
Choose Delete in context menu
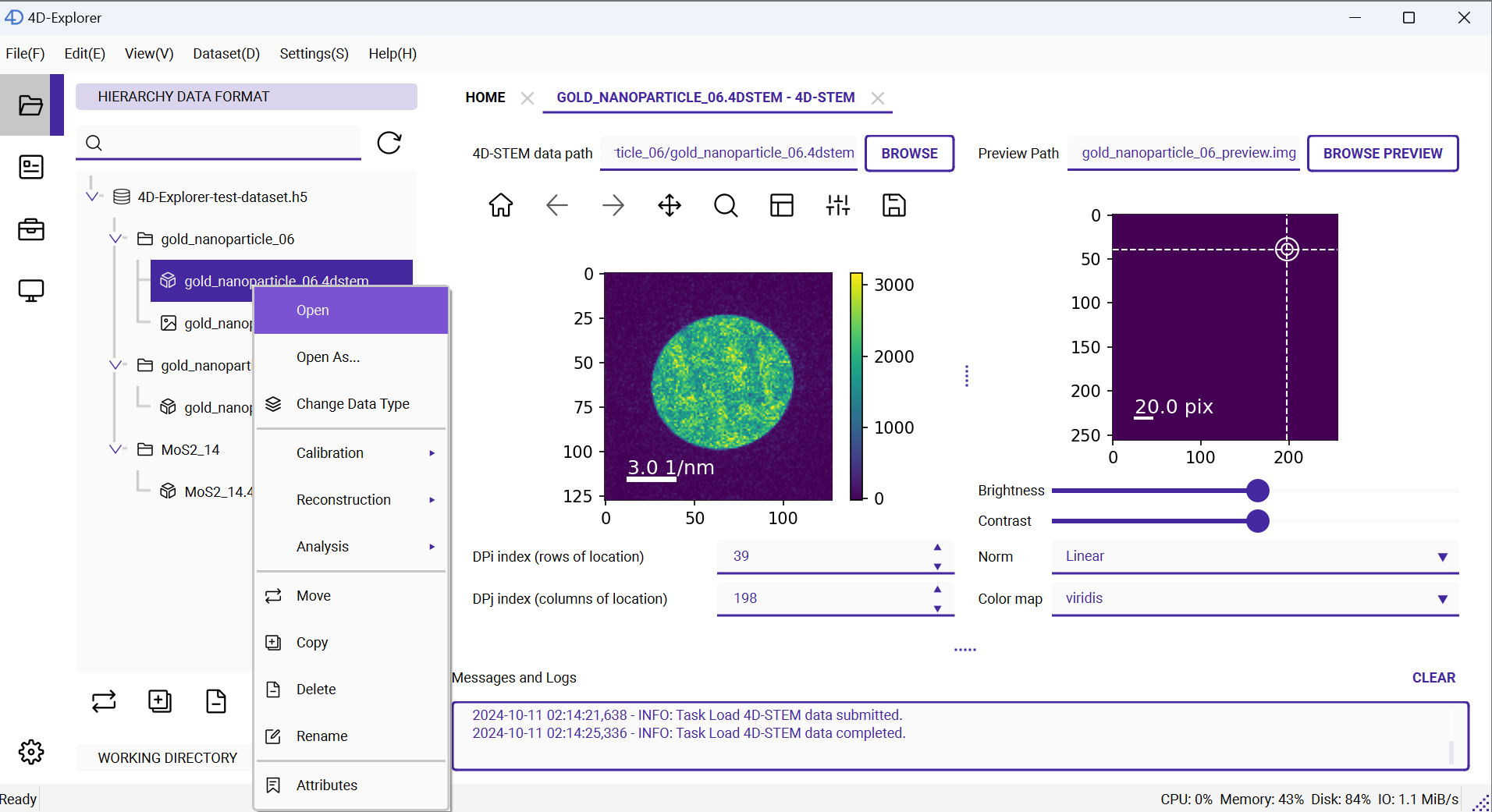[x=351, y=690]
